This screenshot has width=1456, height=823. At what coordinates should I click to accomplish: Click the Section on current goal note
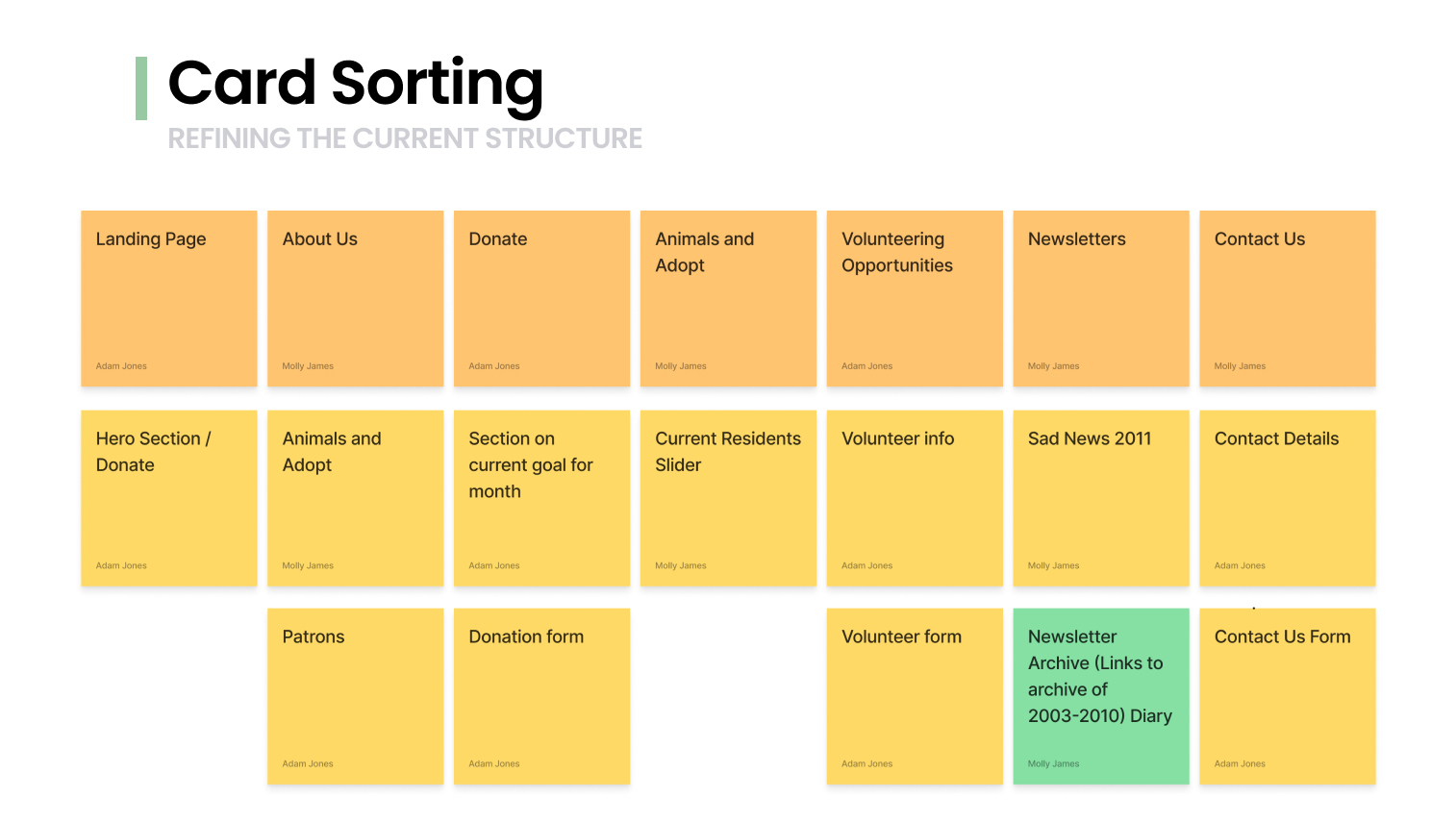pos(541,498)
